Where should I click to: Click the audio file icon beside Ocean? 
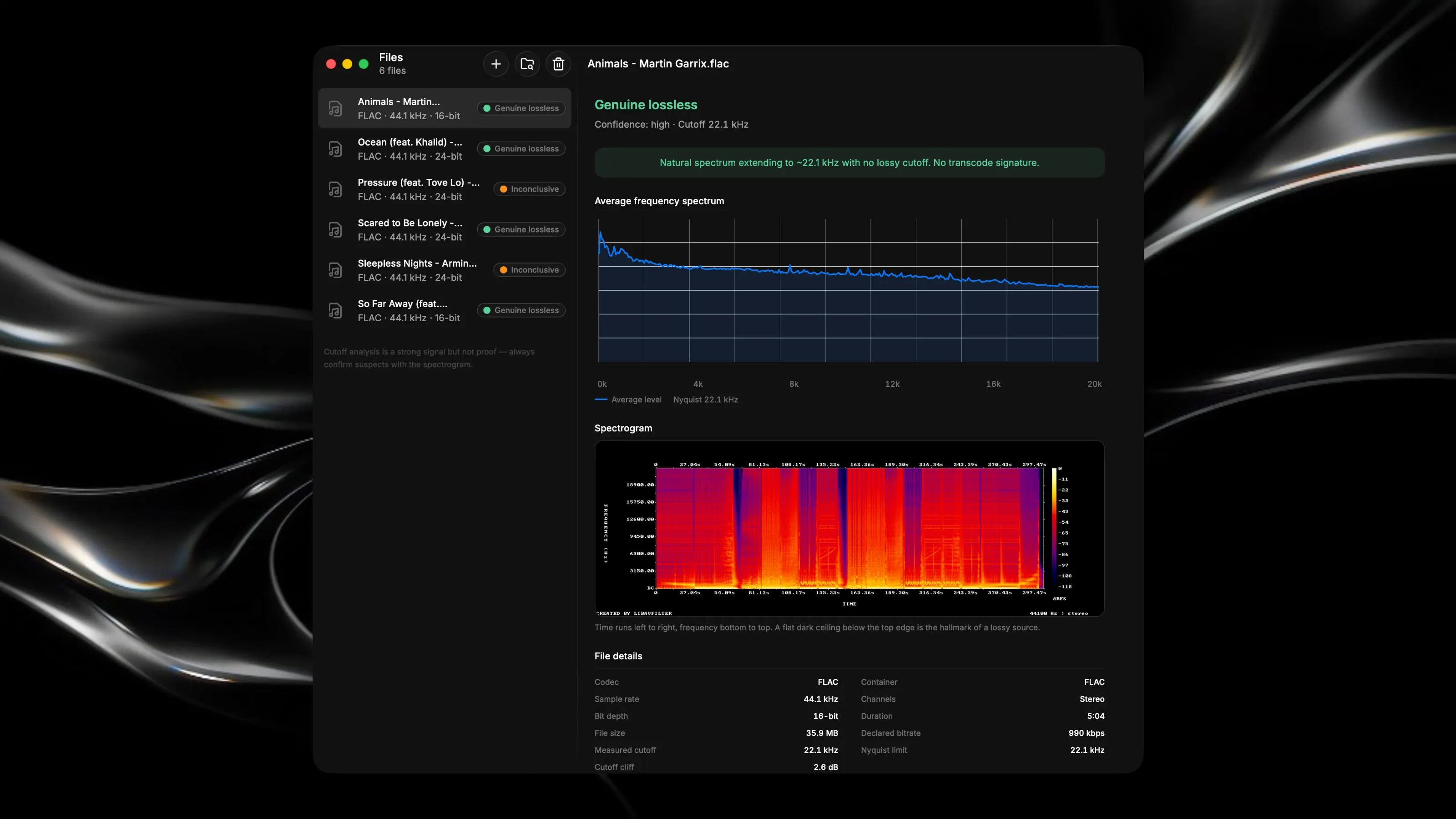coord(335,149)
